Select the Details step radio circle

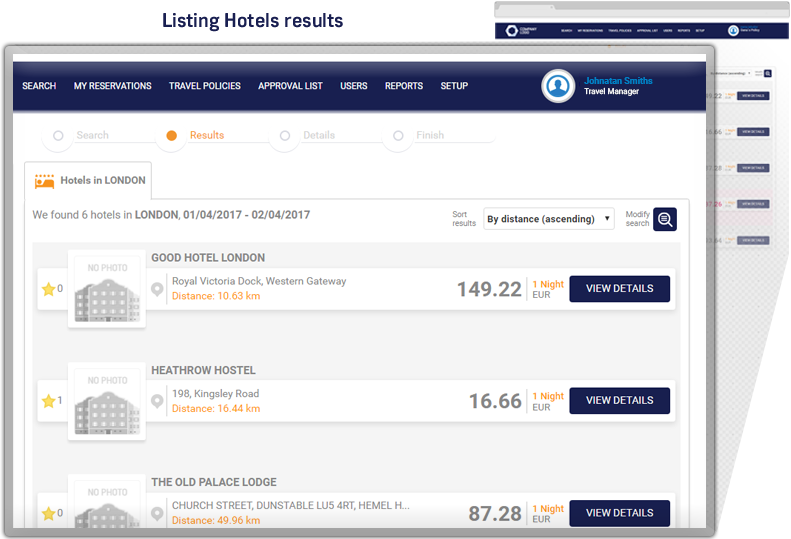tap(285, 136)
